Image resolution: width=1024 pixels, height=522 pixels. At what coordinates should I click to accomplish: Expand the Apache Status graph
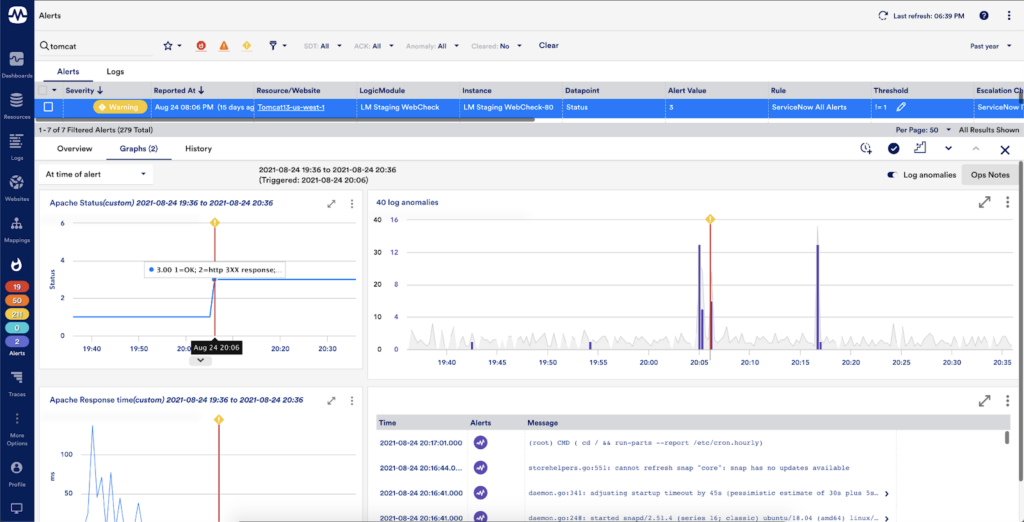point(332,204)
